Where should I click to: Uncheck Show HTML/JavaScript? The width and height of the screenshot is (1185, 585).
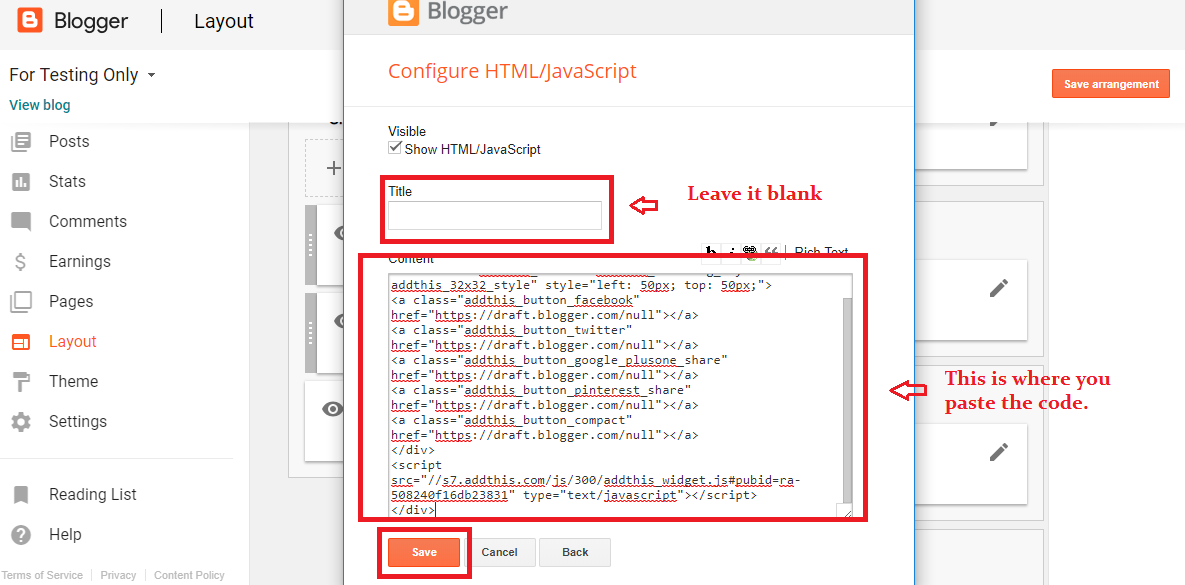click(x=395, y=146)
